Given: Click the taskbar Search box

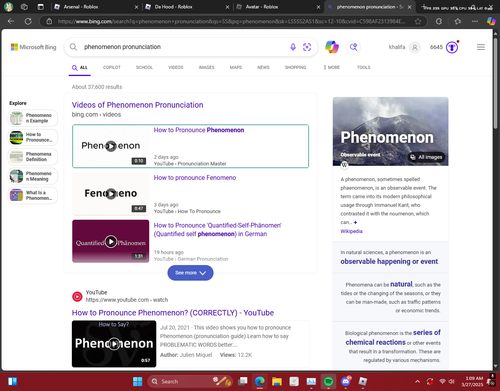Looking at the screenshot, I should [x=189, y=381].
